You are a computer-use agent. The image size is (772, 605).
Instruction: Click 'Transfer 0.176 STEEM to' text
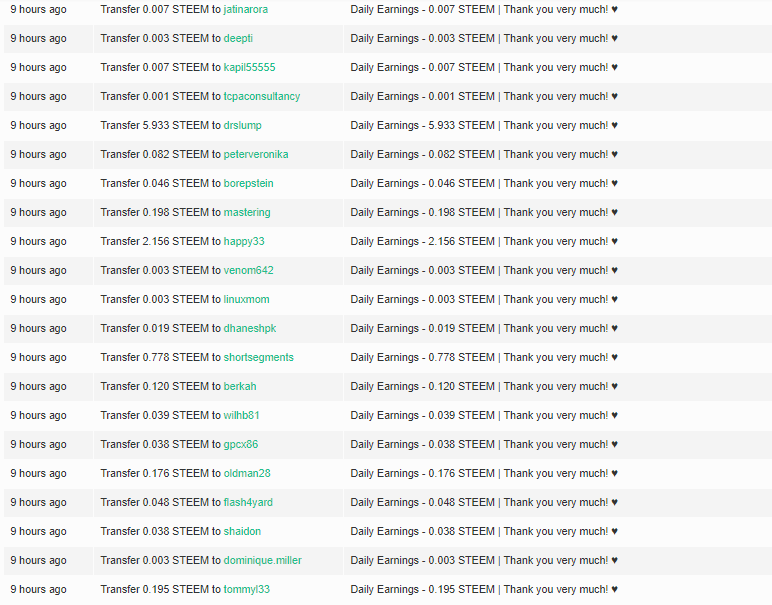click(x=161, y=474)
